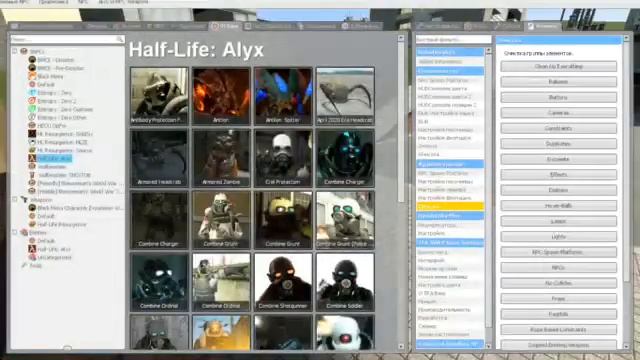Spawn the Antlion NPC thumbnail
Image resolution: width=640 pixels, height=360 pixels.
(221, 96)
